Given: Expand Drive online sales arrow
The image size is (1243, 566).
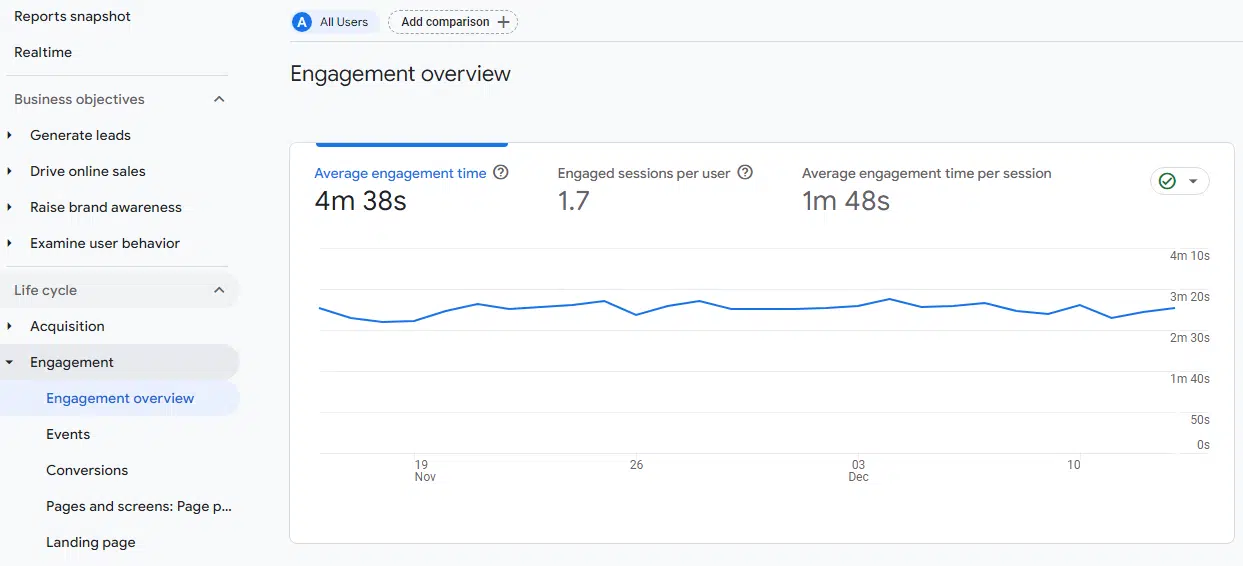Looking at the screenshot, I should (x=10, y=171).
